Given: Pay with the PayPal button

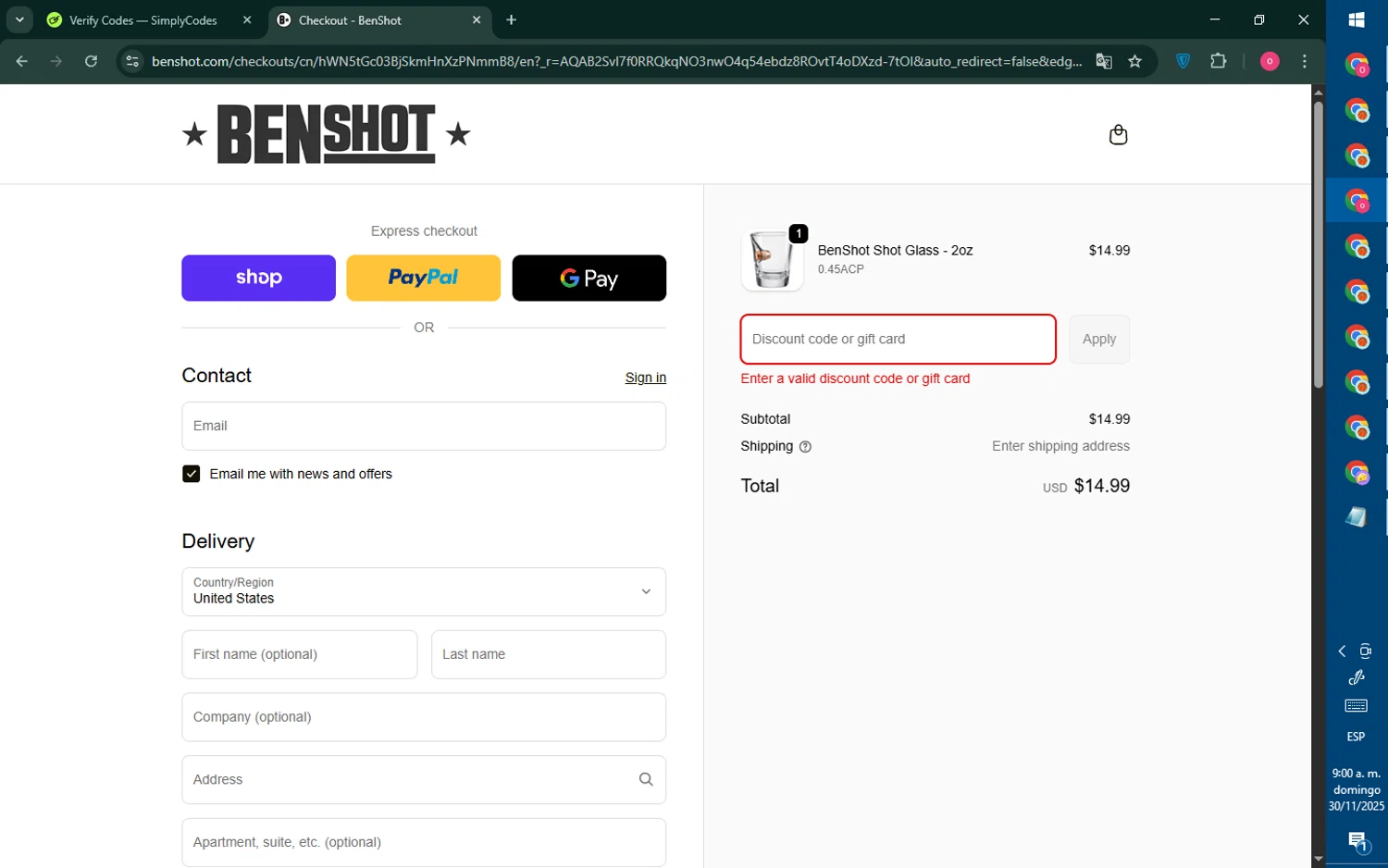Looking at the screenshot, I should [423, 278].
